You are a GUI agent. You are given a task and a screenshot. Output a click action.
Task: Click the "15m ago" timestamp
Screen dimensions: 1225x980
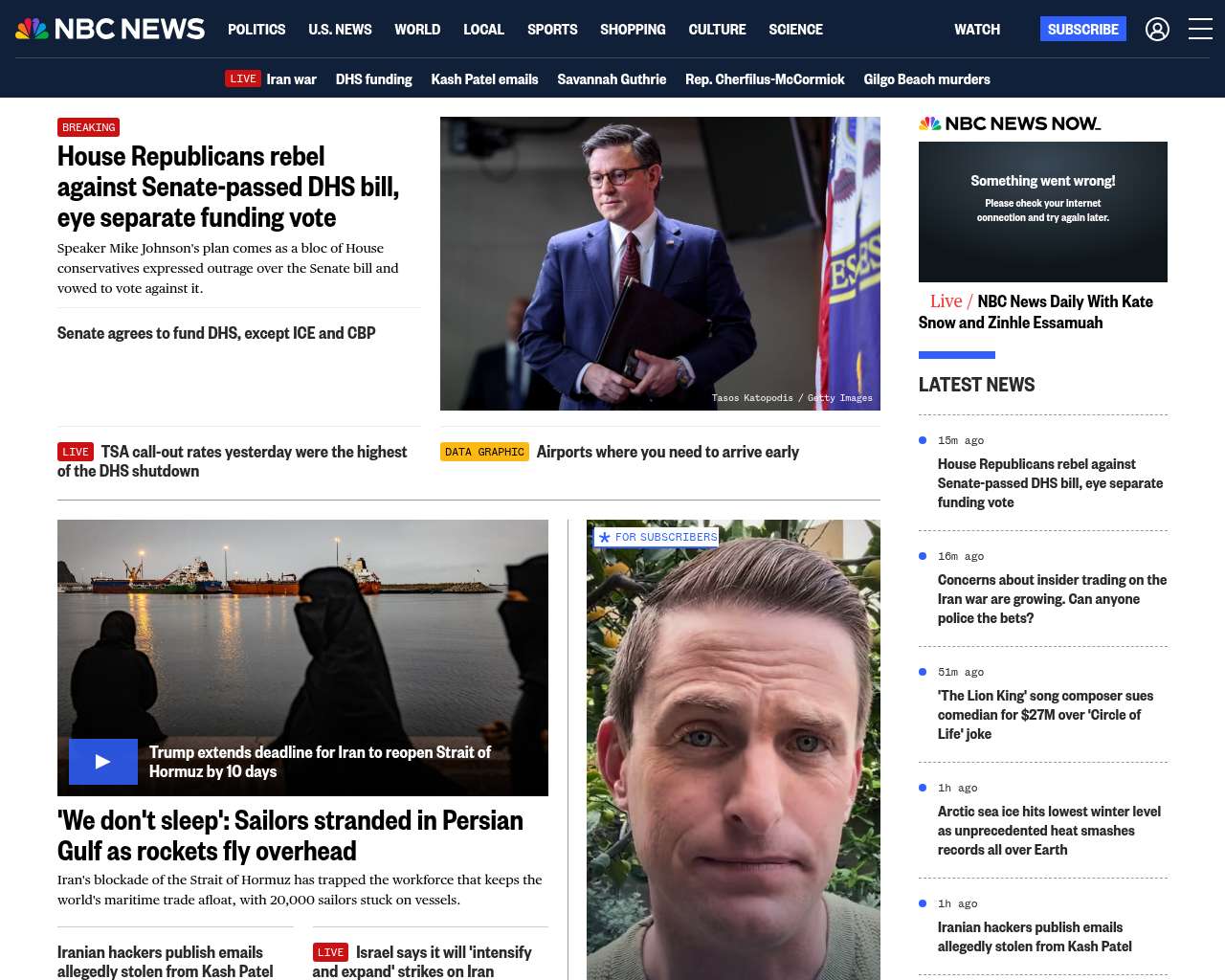tap(961, 440)
